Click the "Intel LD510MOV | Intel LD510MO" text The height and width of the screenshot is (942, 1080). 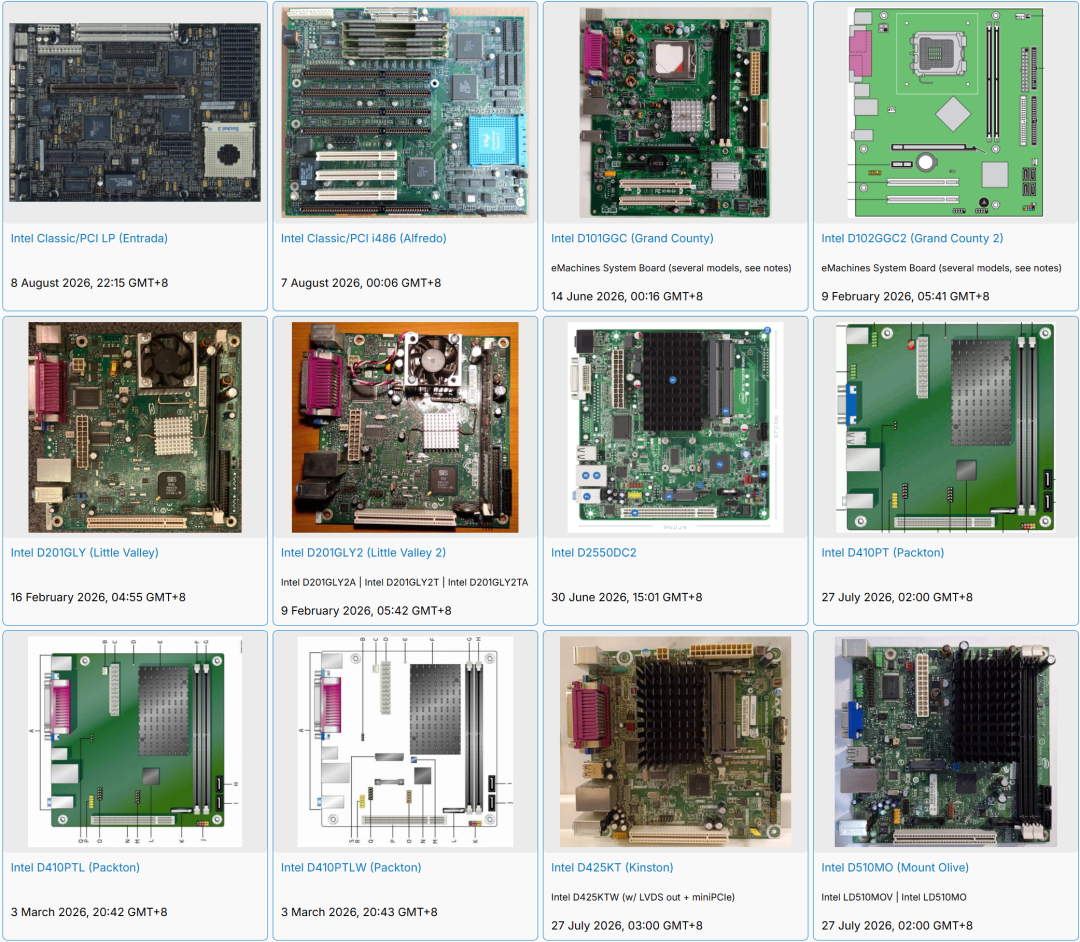[x=893, y=897]
